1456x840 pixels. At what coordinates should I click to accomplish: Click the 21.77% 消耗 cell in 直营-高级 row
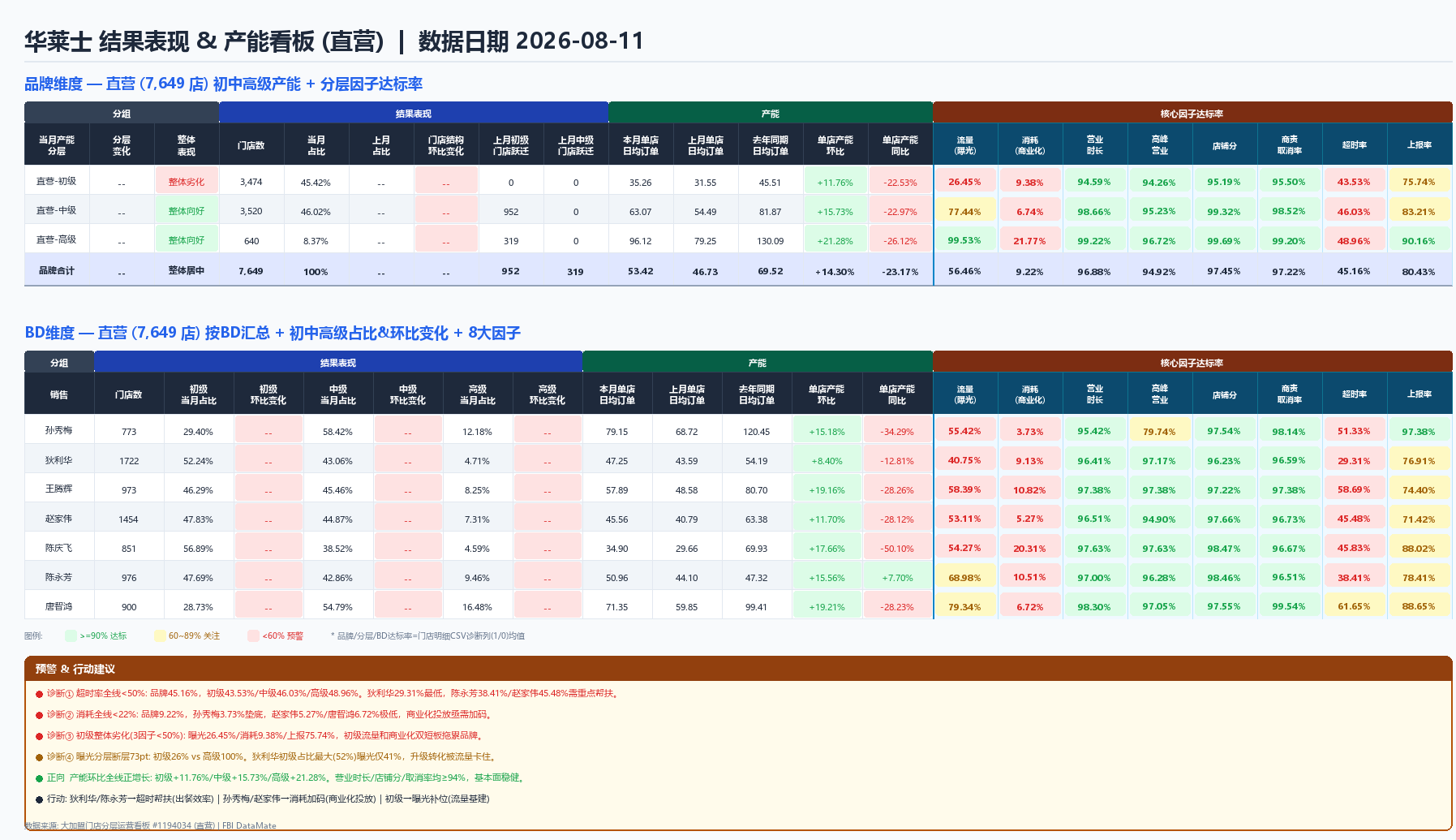[x=1030, y=241]
